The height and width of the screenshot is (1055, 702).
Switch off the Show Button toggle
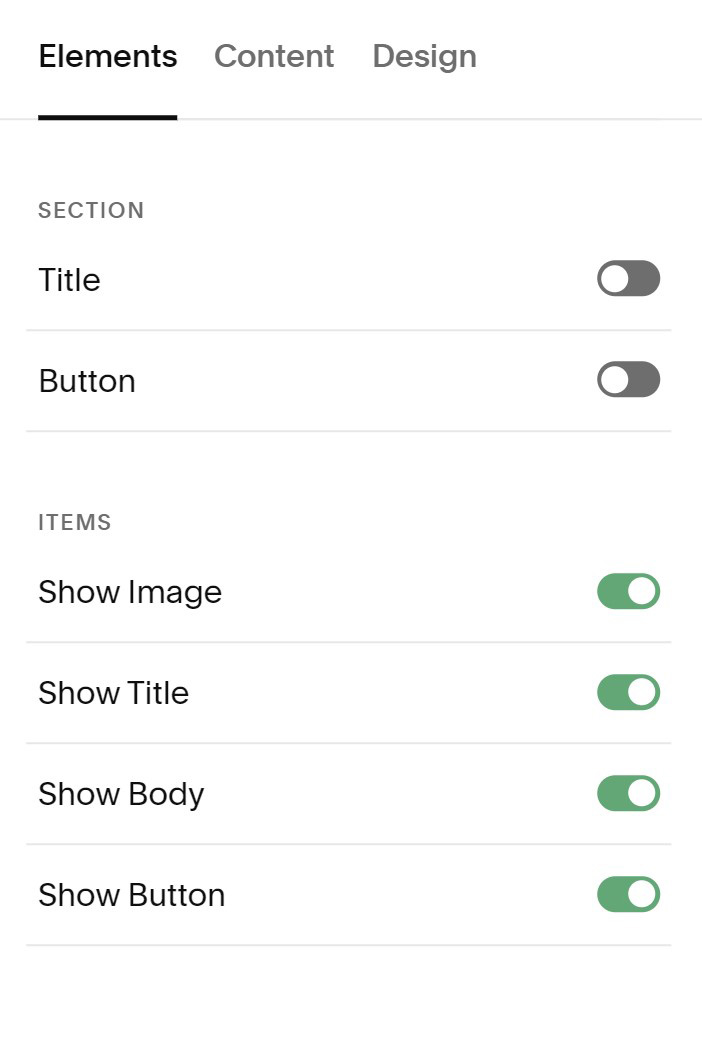628,894
